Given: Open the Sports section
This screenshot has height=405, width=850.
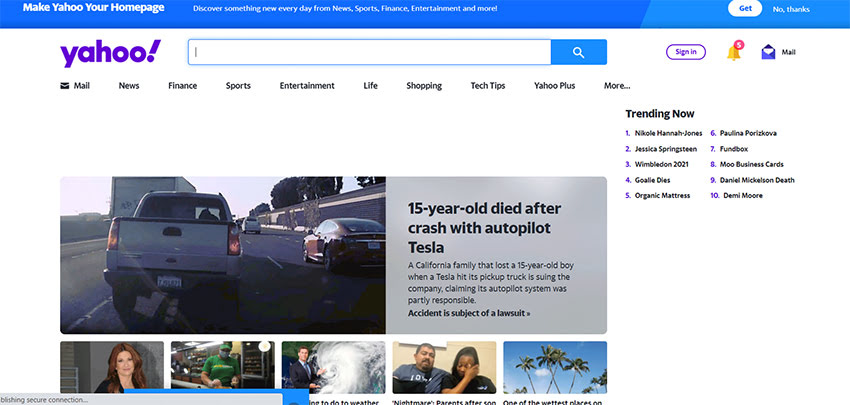Looking at the screenshot, I should pyautogui.click(x=239, y=86).
